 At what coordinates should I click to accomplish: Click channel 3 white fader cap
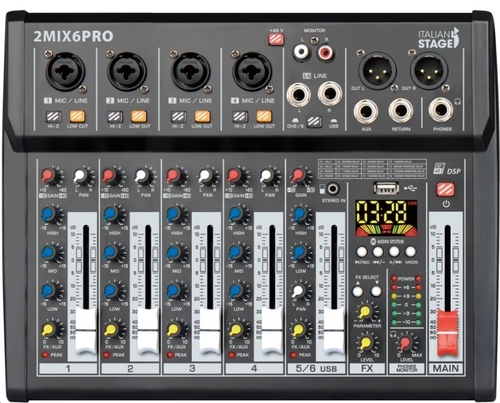210,331
